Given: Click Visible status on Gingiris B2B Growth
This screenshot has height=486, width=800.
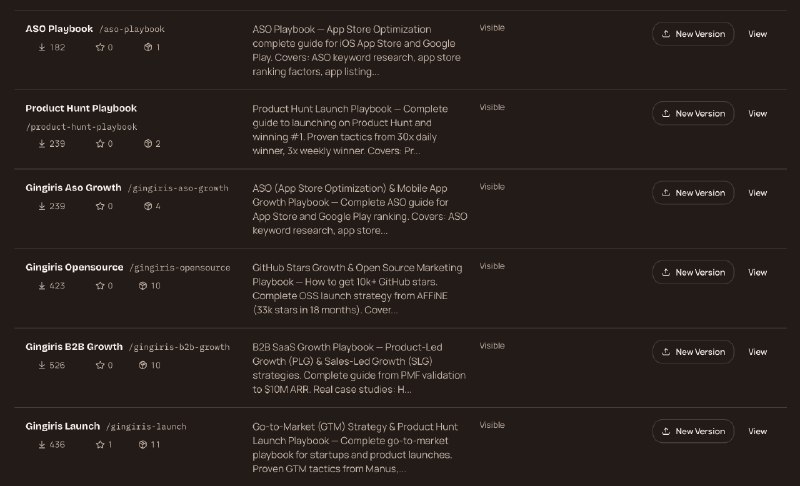Looking at the screenshot, I should pos(492,346).
